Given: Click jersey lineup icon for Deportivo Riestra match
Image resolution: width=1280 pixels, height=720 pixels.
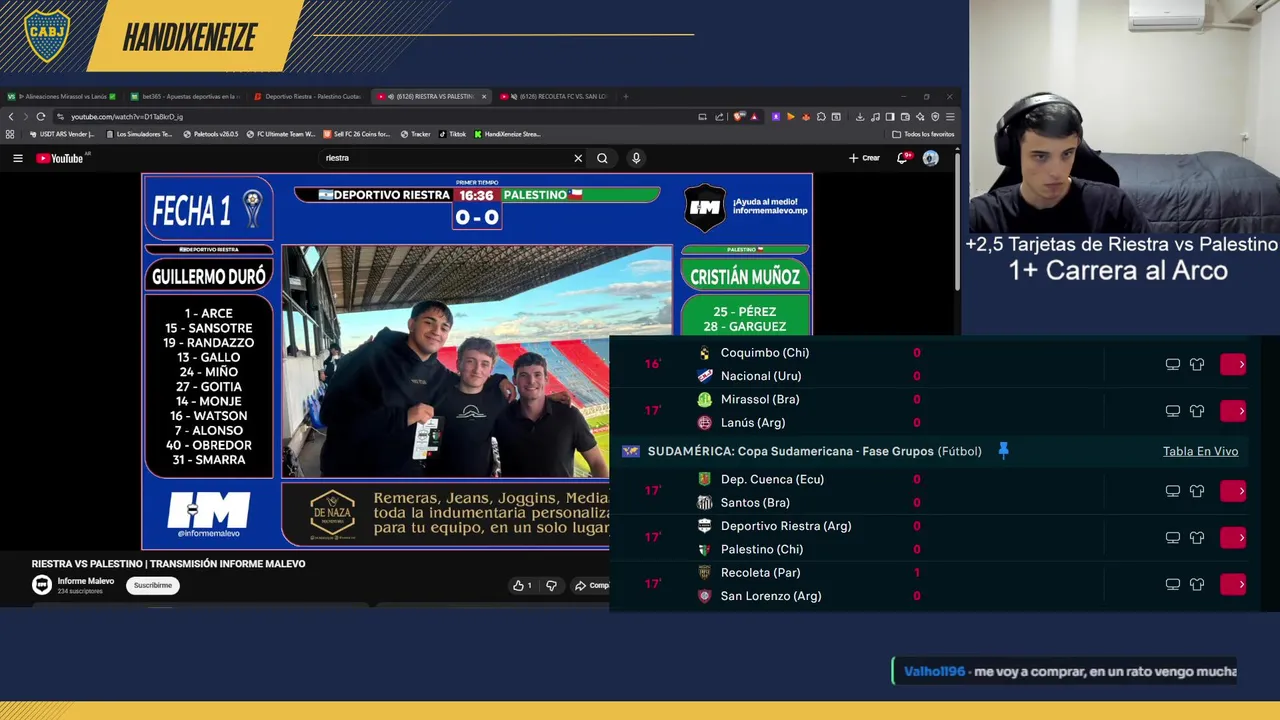Looking at the screenshot, I should pyautogui.click(x=1197, y=537).
